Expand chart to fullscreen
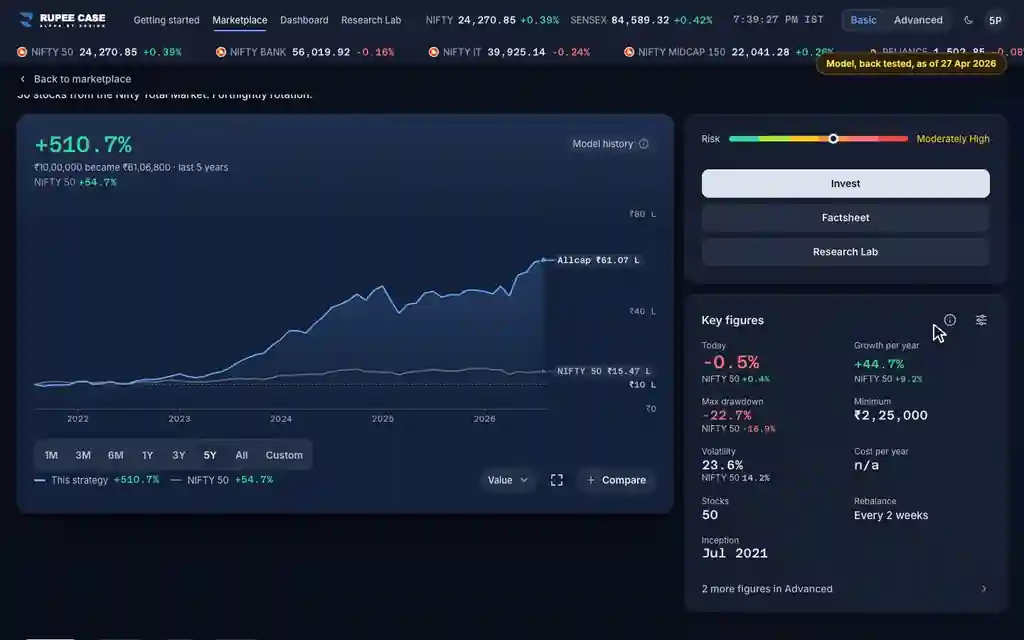1024x640 pixels. click(556, 480)
